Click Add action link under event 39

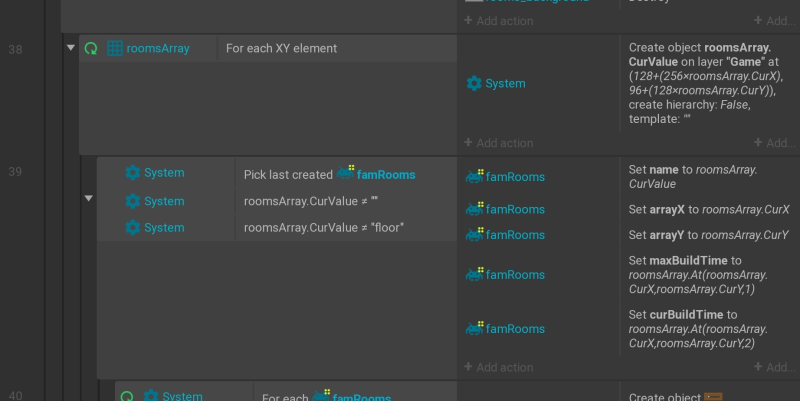[x=498, y=367]
